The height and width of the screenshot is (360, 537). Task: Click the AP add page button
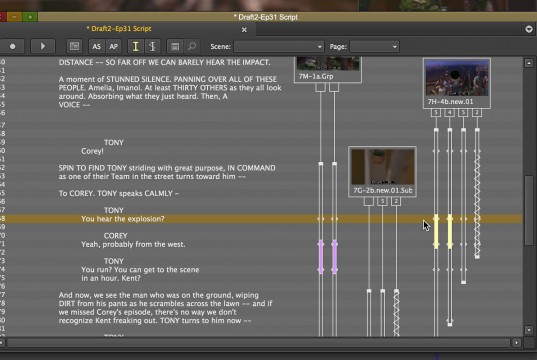pyautogui.click(x=113, y=46)
